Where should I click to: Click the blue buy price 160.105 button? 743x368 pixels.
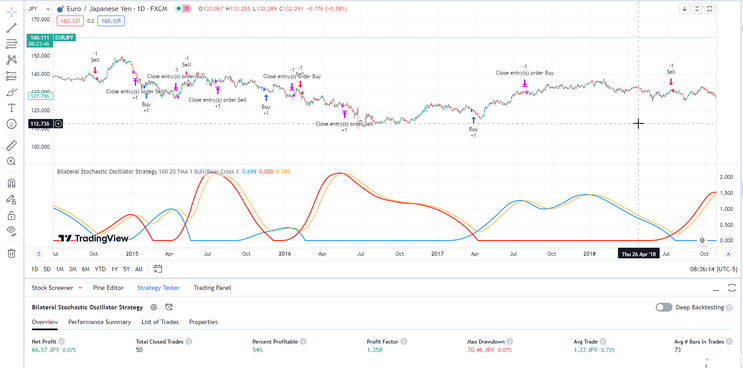click(111, 20)
